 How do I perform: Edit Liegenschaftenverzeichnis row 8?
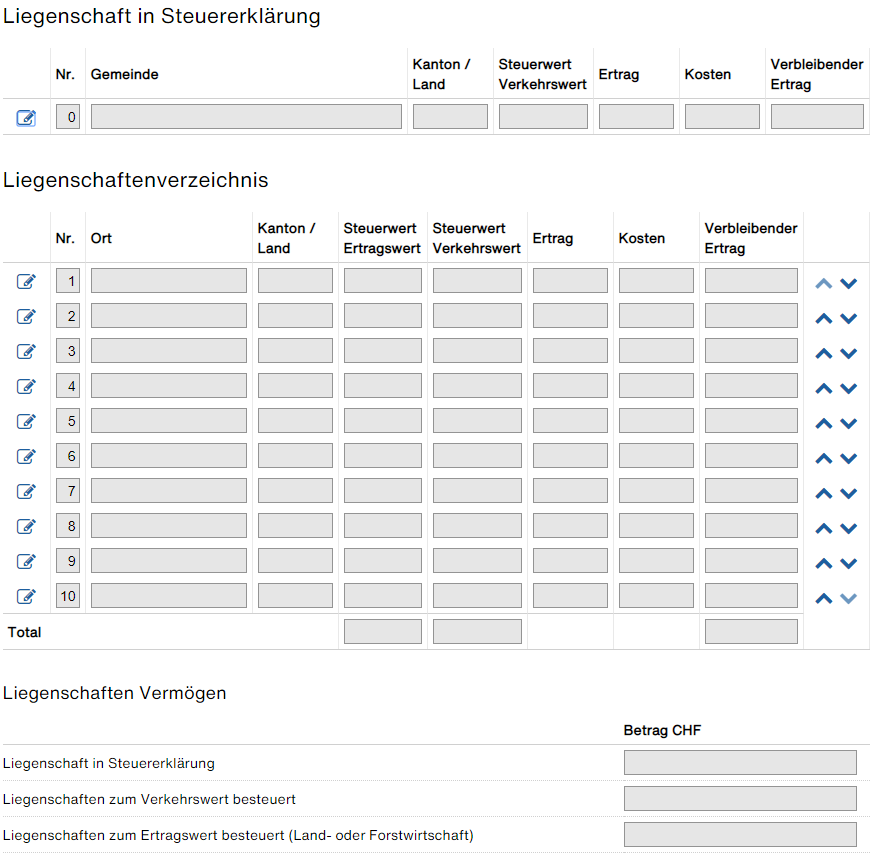(26, 527)
